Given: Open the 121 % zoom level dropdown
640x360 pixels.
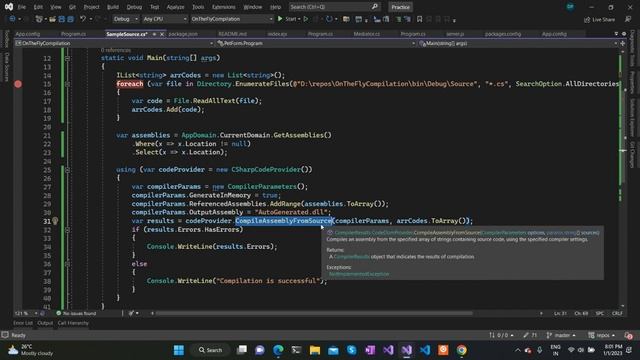Looking at the screenshot, I should pos(26,313).
